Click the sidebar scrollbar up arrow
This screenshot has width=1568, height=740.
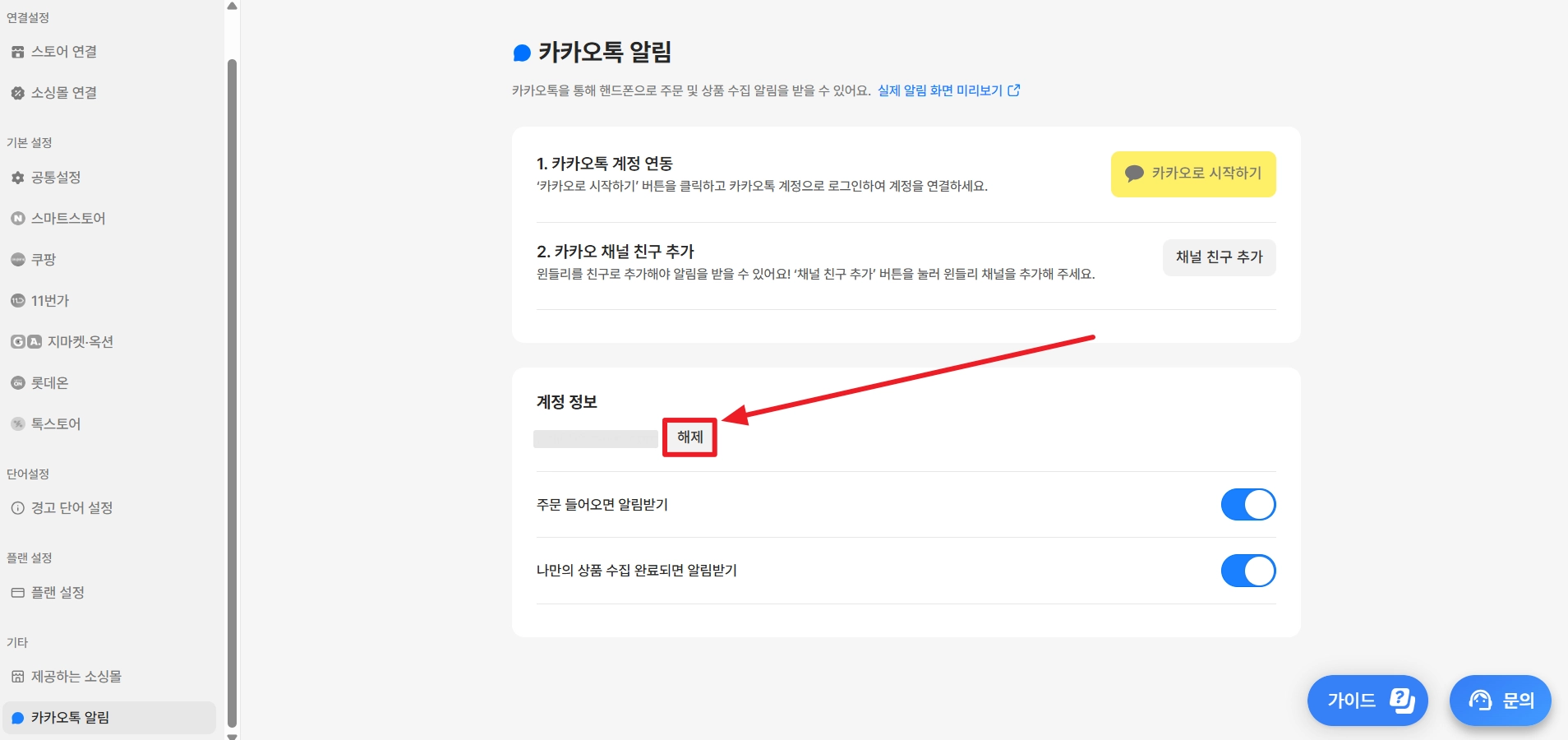(232, 7)
